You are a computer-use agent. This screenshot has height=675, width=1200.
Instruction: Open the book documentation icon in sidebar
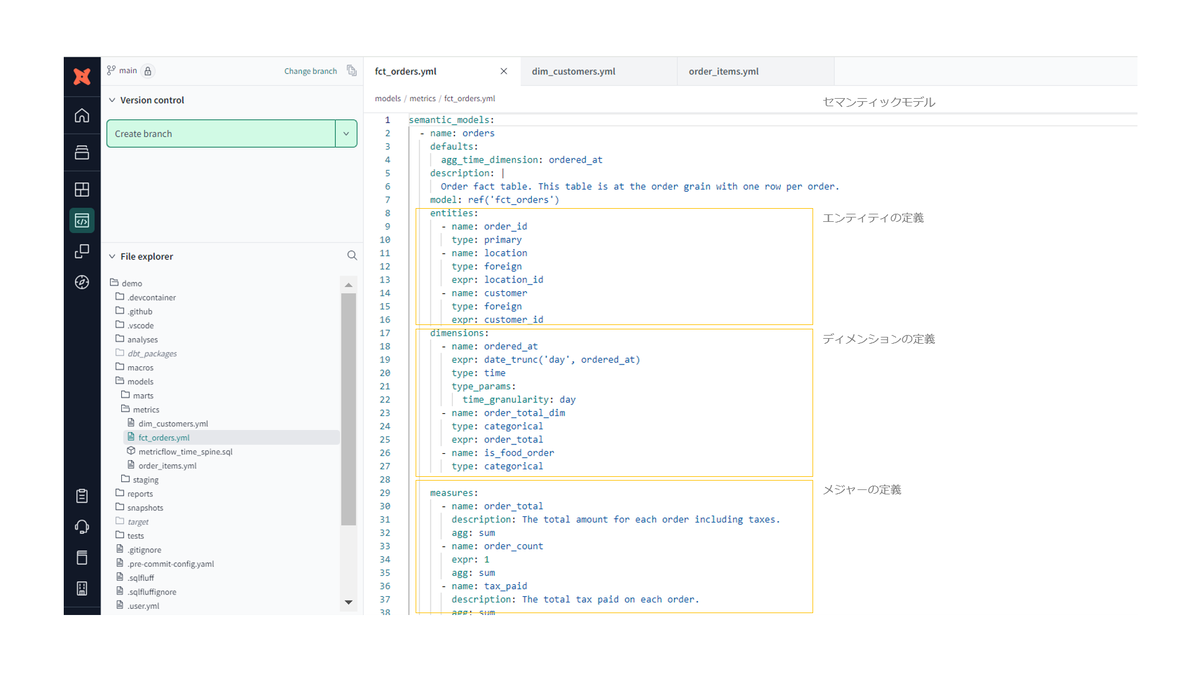(x=82, y=558)
